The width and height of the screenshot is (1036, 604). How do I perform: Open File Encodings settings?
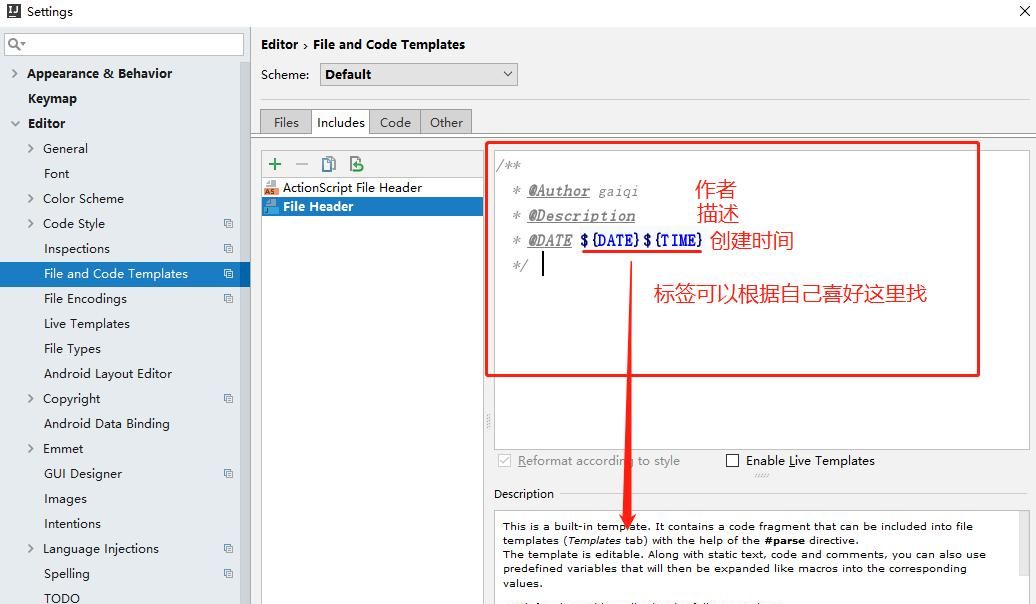[x=85, y=299]
